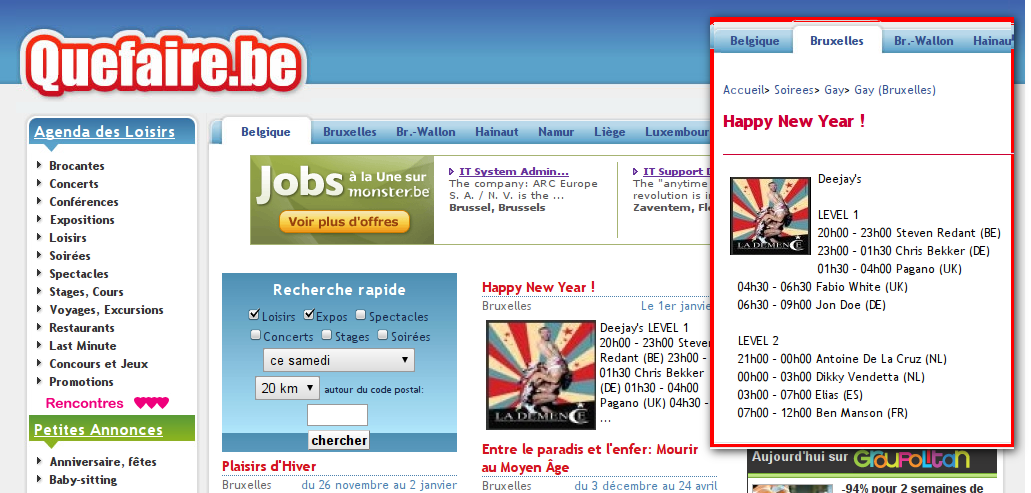
Task: Click La Demence poster in popup panel
Action: tap(771, 216)
